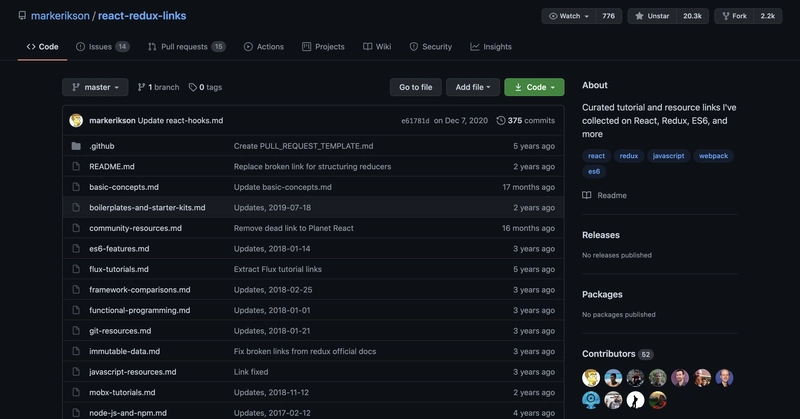Open the Security tab
Screen dimensions: 800x419
[x=431, y=46]
